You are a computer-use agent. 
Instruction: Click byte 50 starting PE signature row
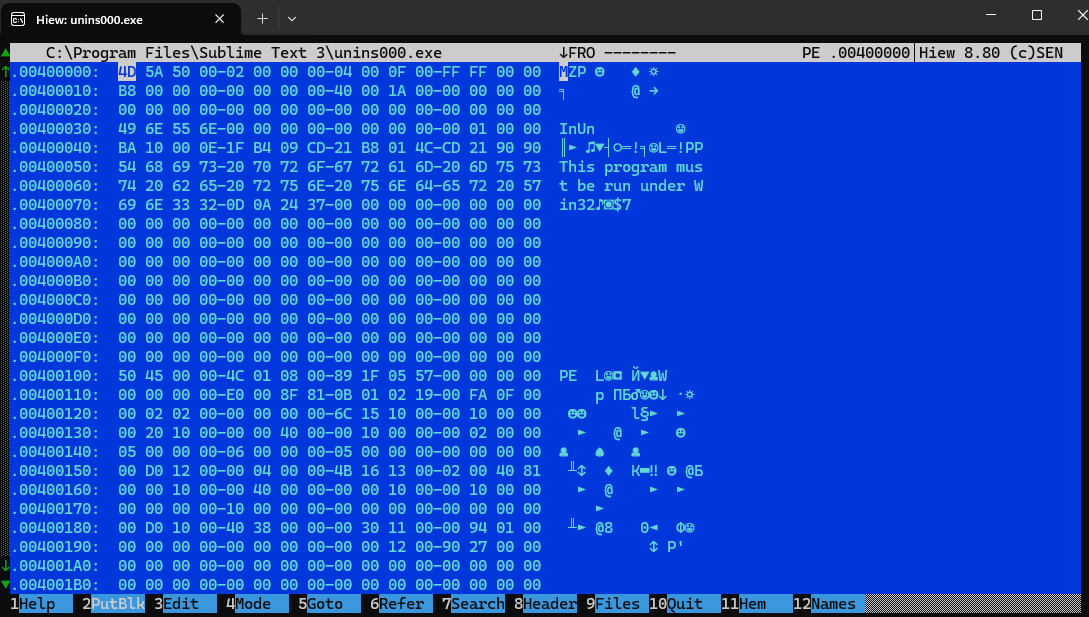coord(127,376)
